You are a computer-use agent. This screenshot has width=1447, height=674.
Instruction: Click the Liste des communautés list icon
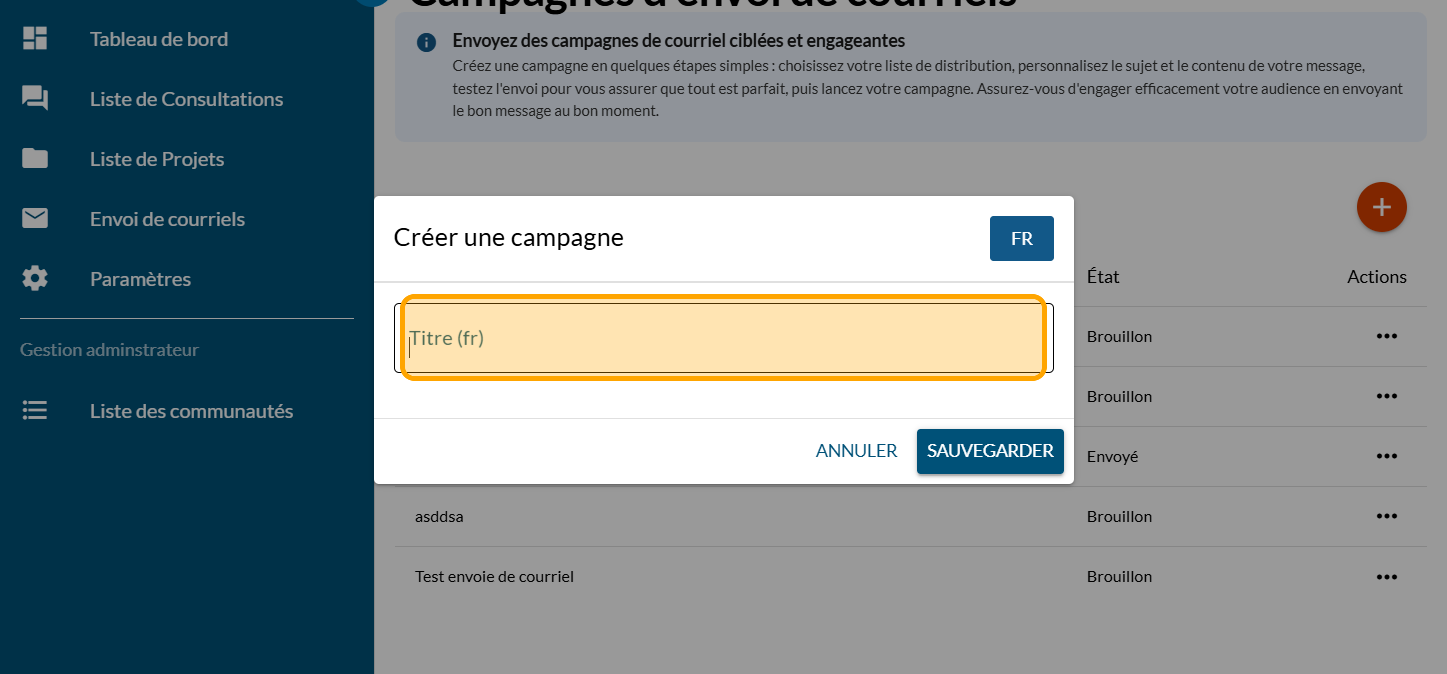(35, 411)
